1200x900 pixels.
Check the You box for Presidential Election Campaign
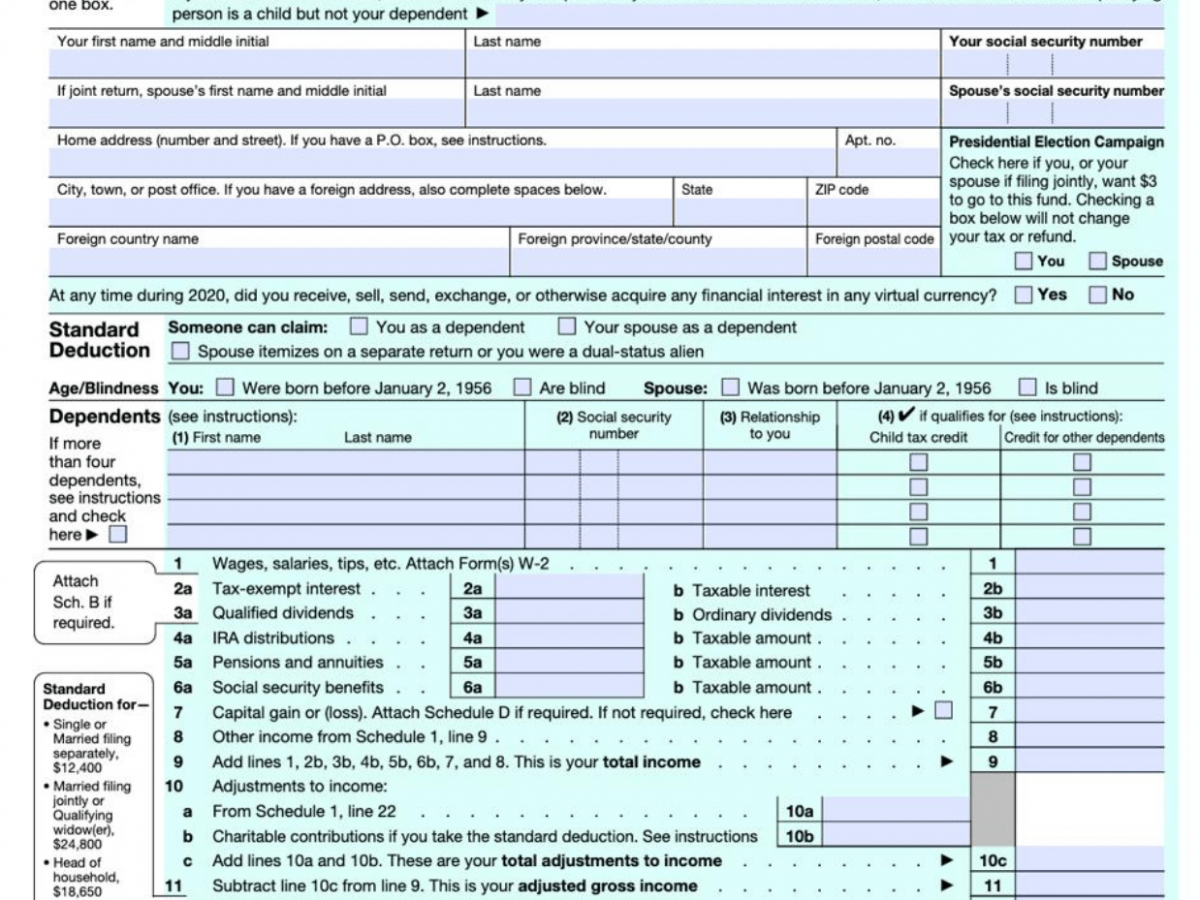point(1024,261)
